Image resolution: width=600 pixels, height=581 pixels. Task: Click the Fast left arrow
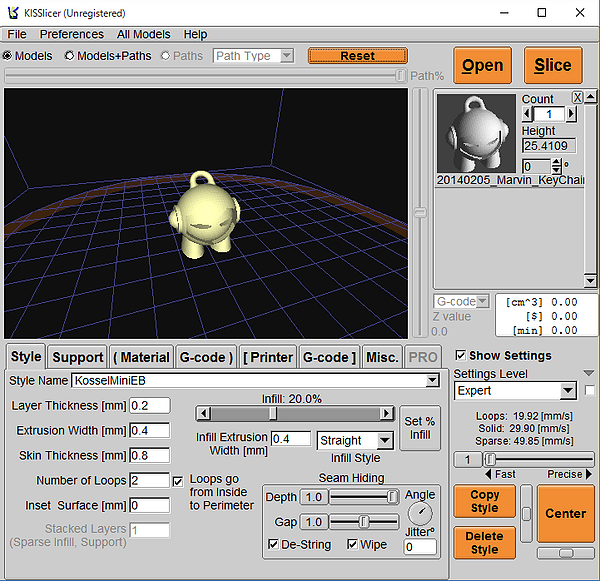pyautogui.click(x=488, y=474)
